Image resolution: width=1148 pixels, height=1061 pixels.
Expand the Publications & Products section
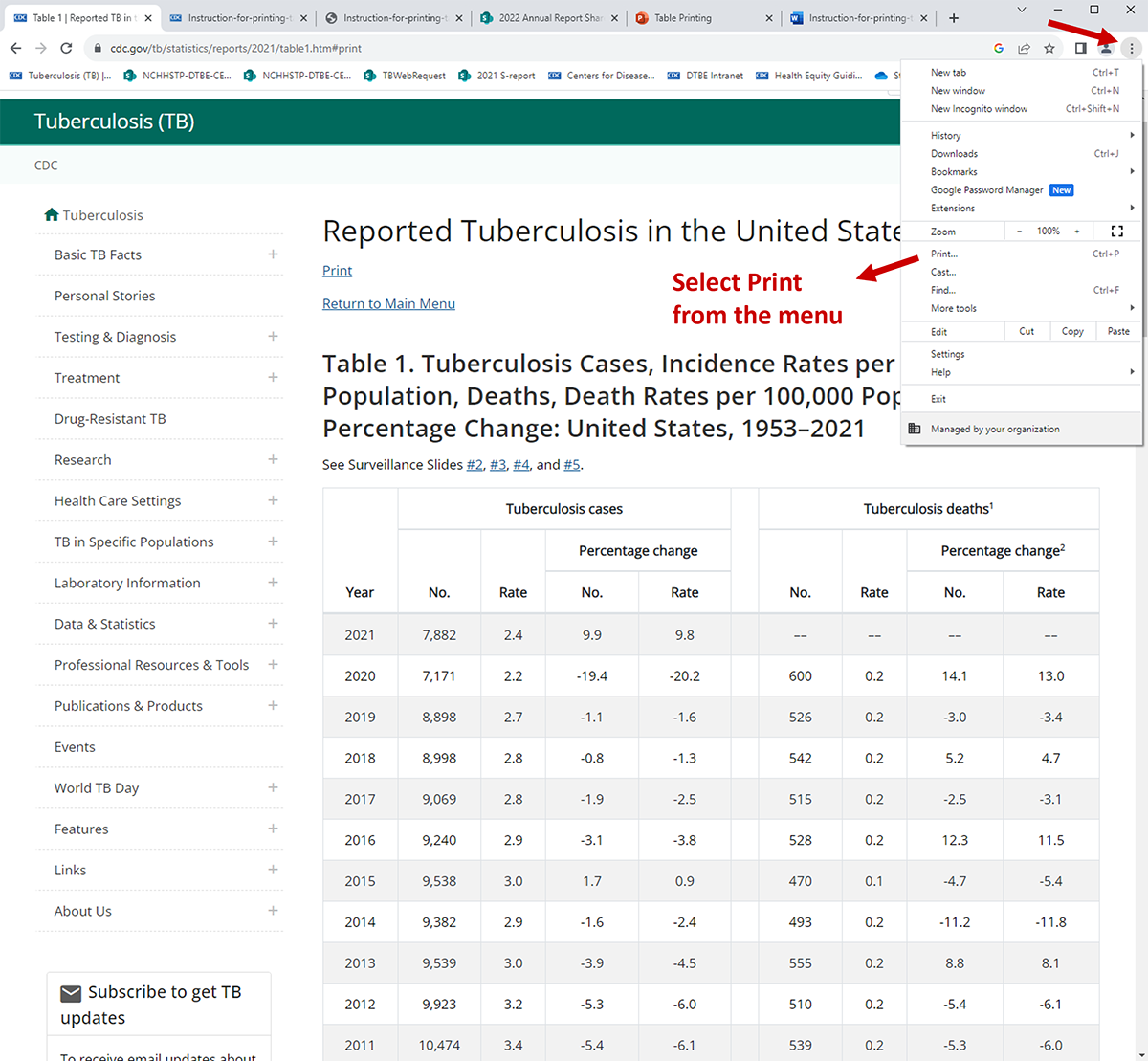click(273, 706)
